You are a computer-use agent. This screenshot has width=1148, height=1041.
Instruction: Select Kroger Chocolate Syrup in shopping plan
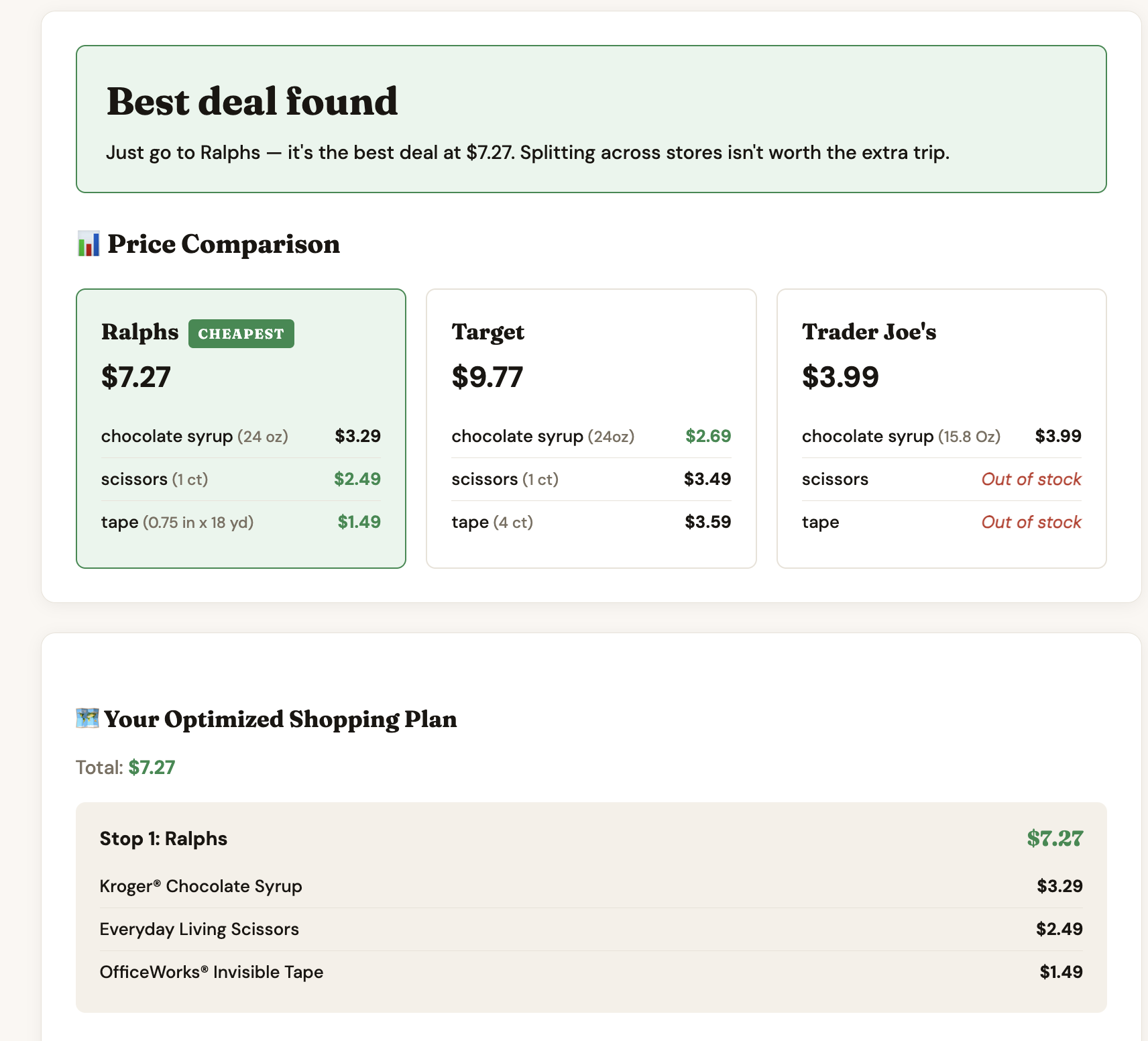point(200,886)
